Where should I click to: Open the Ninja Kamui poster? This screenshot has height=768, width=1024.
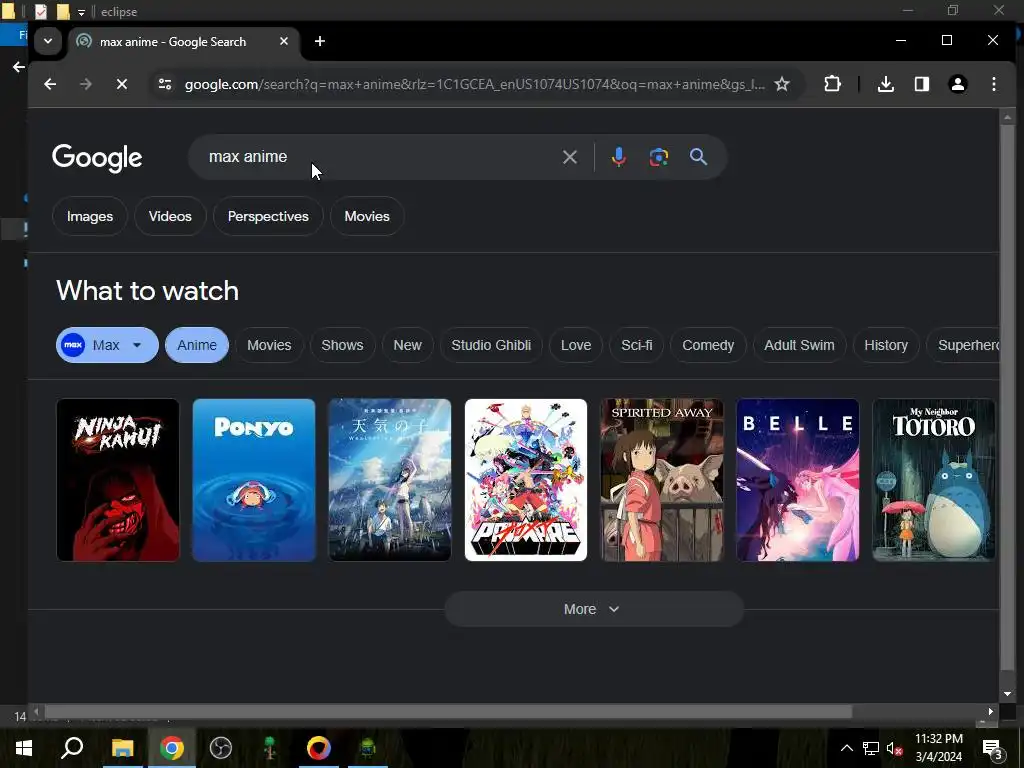click(x=118, y=480)
